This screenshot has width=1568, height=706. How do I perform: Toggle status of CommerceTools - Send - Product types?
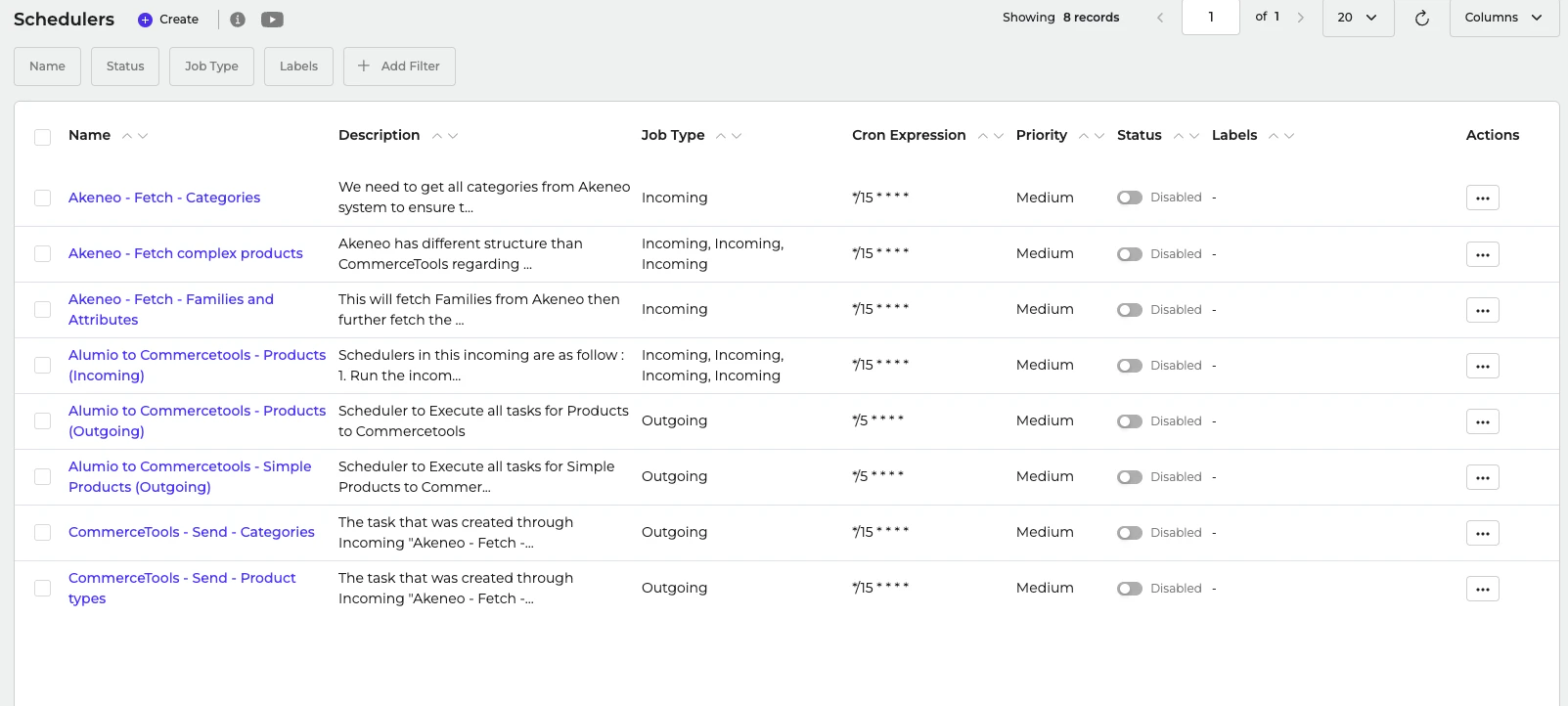coord(1130,589)
